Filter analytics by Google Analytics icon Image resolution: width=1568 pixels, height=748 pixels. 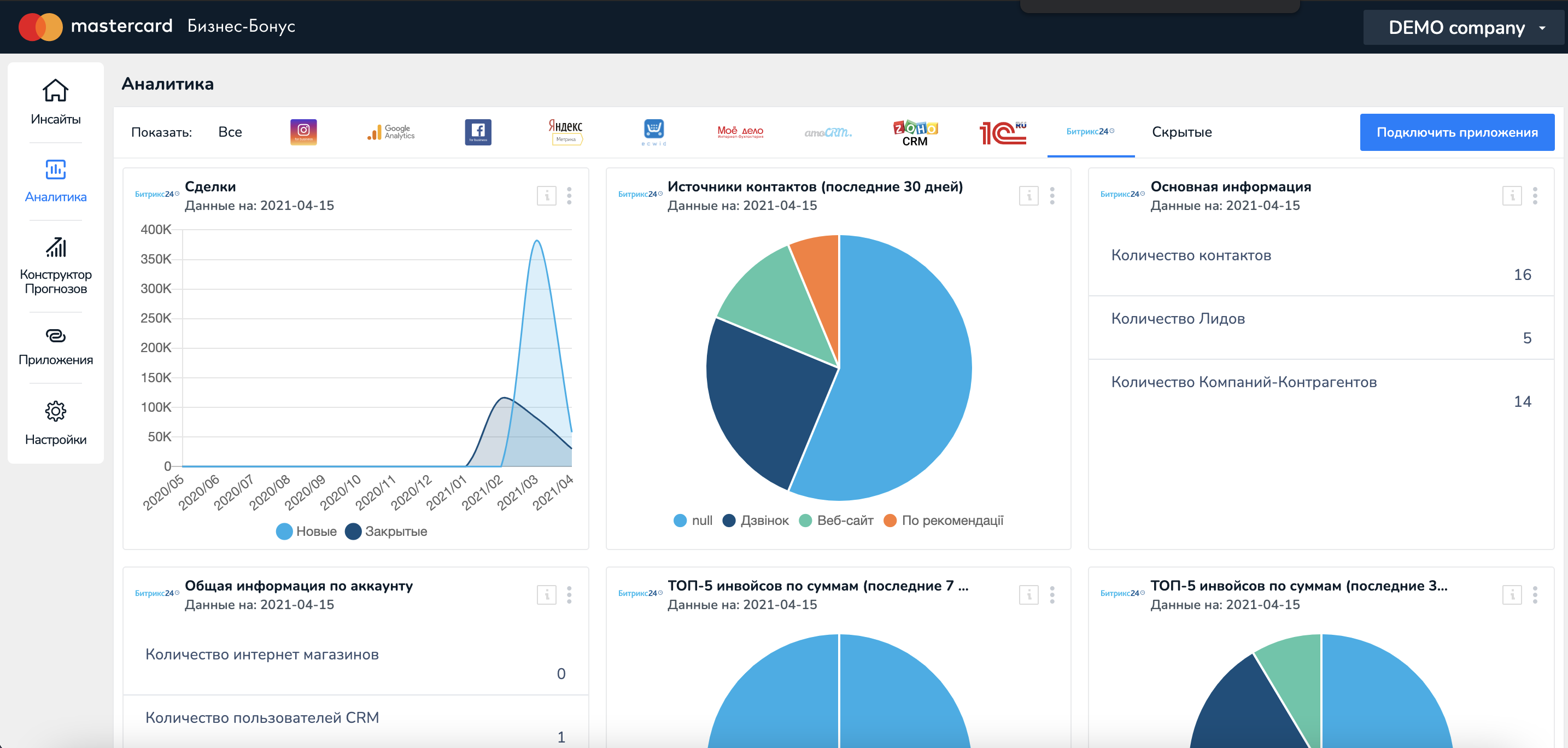click(x=391, y=132)
